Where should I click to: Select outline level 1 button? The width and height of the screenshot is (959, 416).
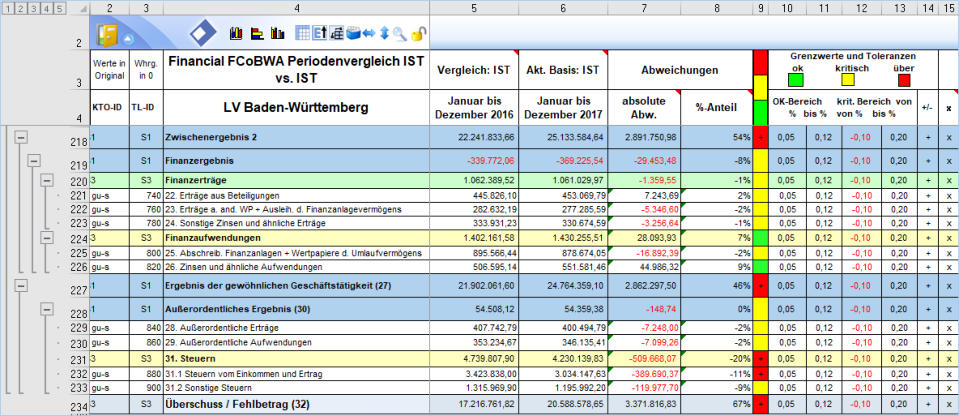click(x=8, y=8)
